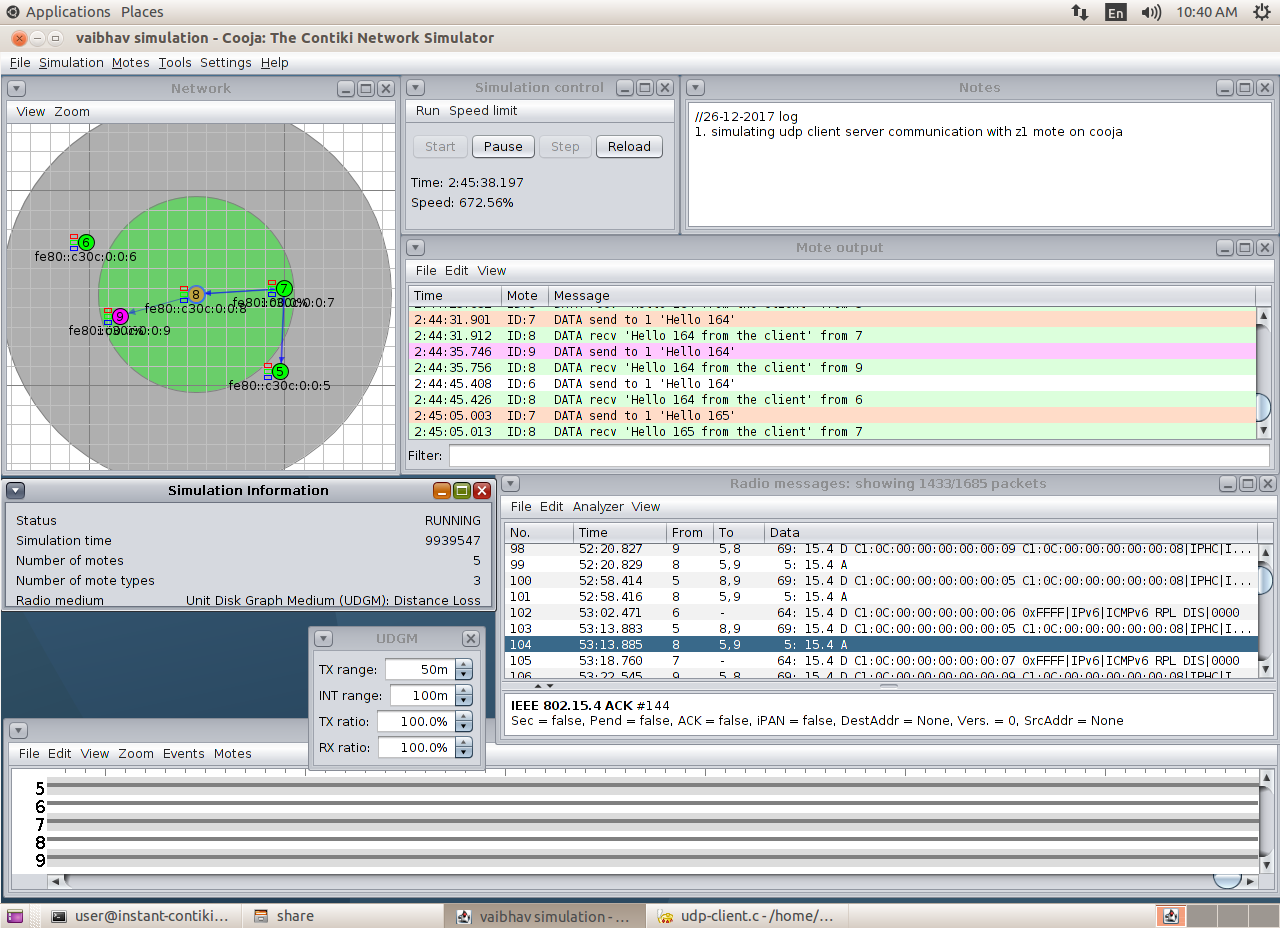Click the Reload simulation button
Viewport: 1280px width, 928px height.
click(x=629, y=146)
